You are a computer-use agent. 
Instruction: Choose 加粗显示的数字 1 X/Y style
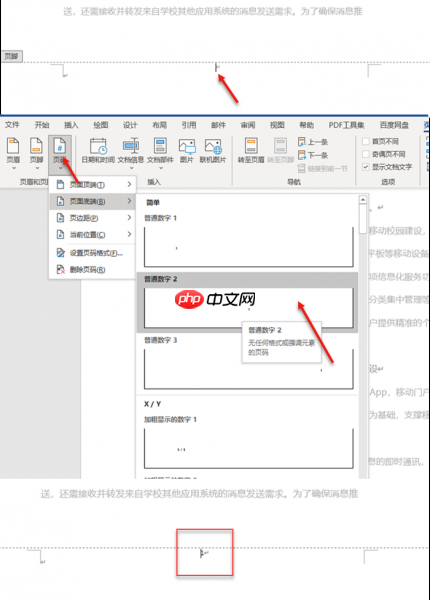click(x=248, y=443)
